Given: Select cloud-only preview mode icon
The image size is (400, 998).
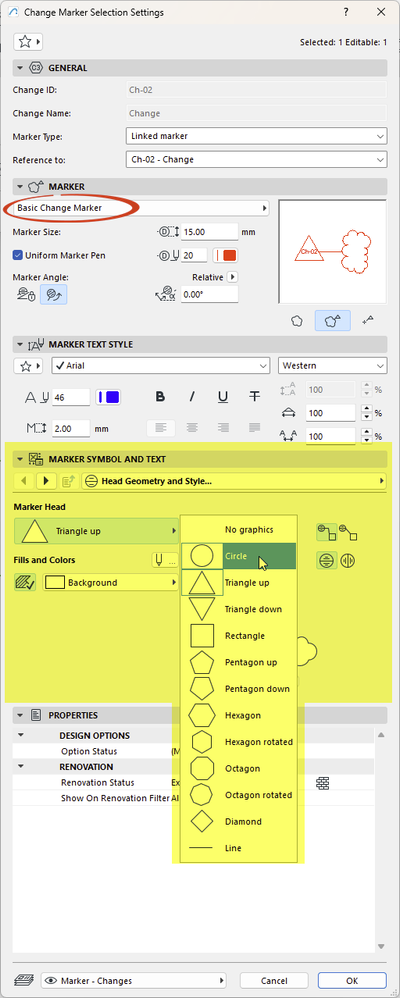Looking at the screenshot, I should tap(297, 321).
